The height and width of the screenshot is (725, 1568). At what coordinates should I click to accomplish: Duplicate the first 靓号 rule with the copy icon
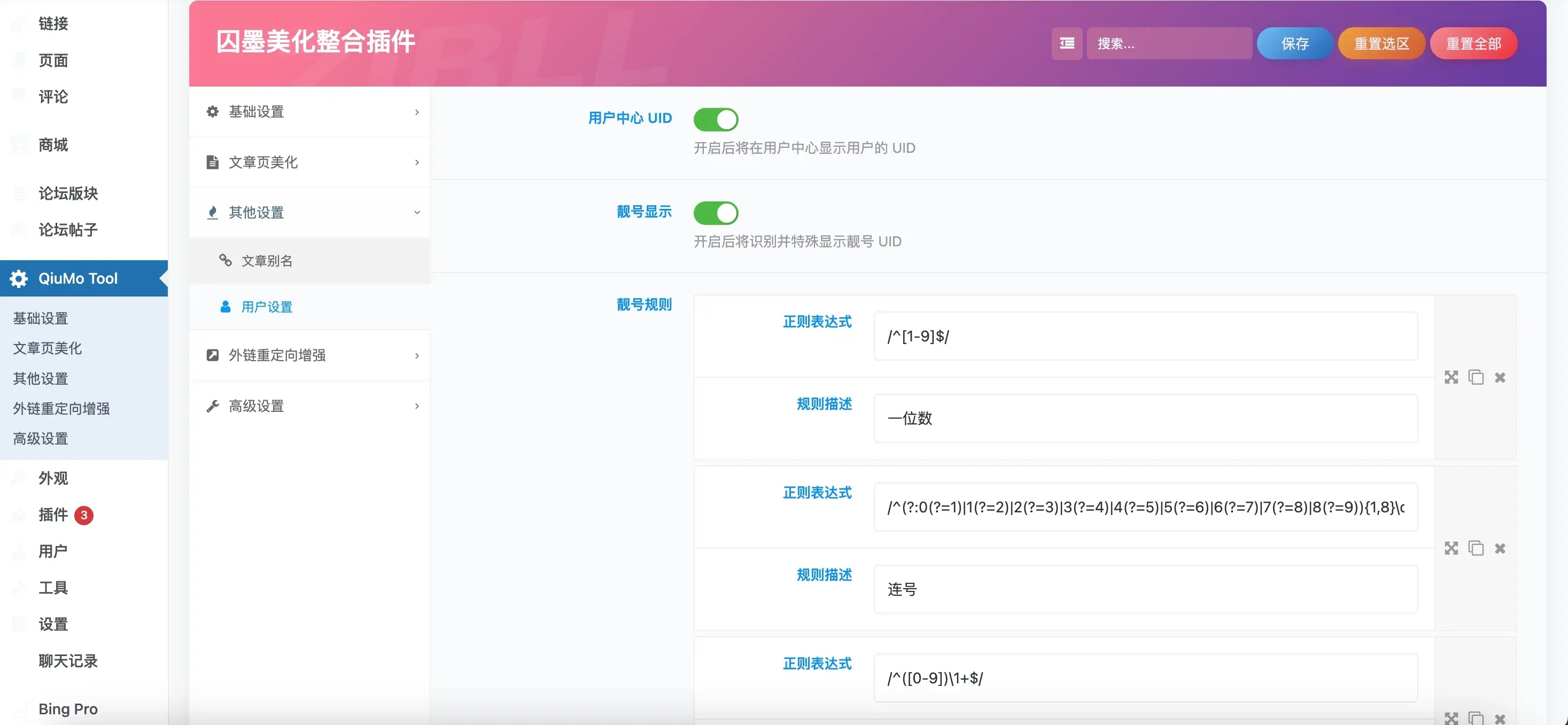[1476, 377]
